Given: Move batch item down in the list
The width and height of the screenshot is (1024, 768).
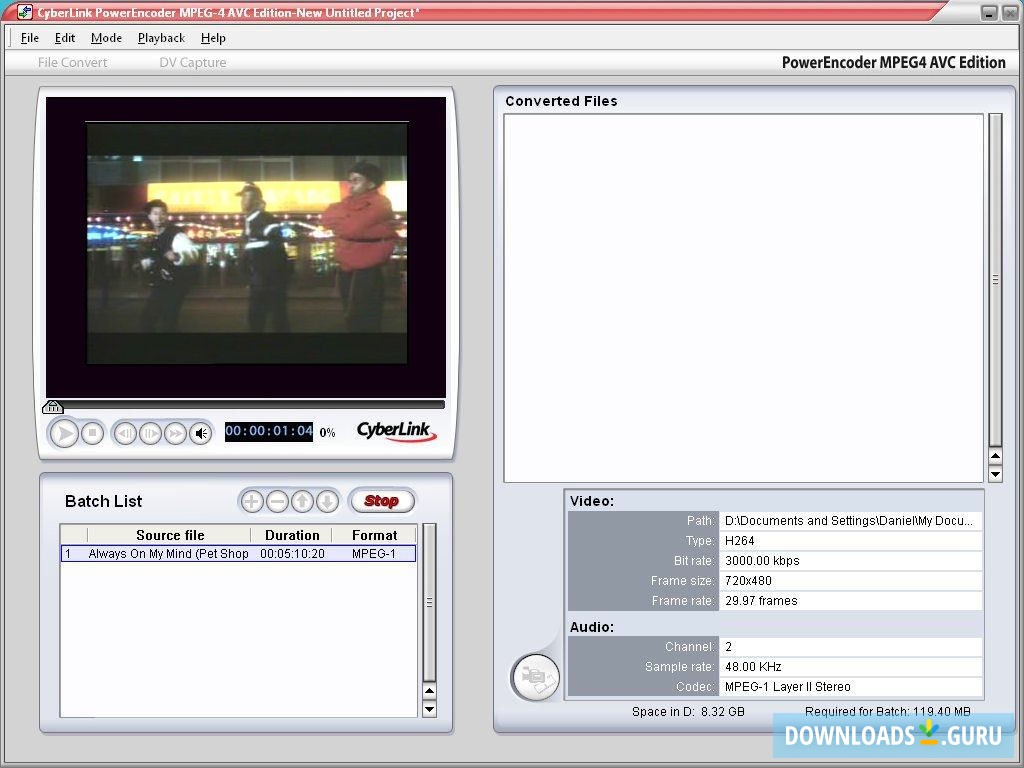Looking at the screenshot, I should (327, 501).
